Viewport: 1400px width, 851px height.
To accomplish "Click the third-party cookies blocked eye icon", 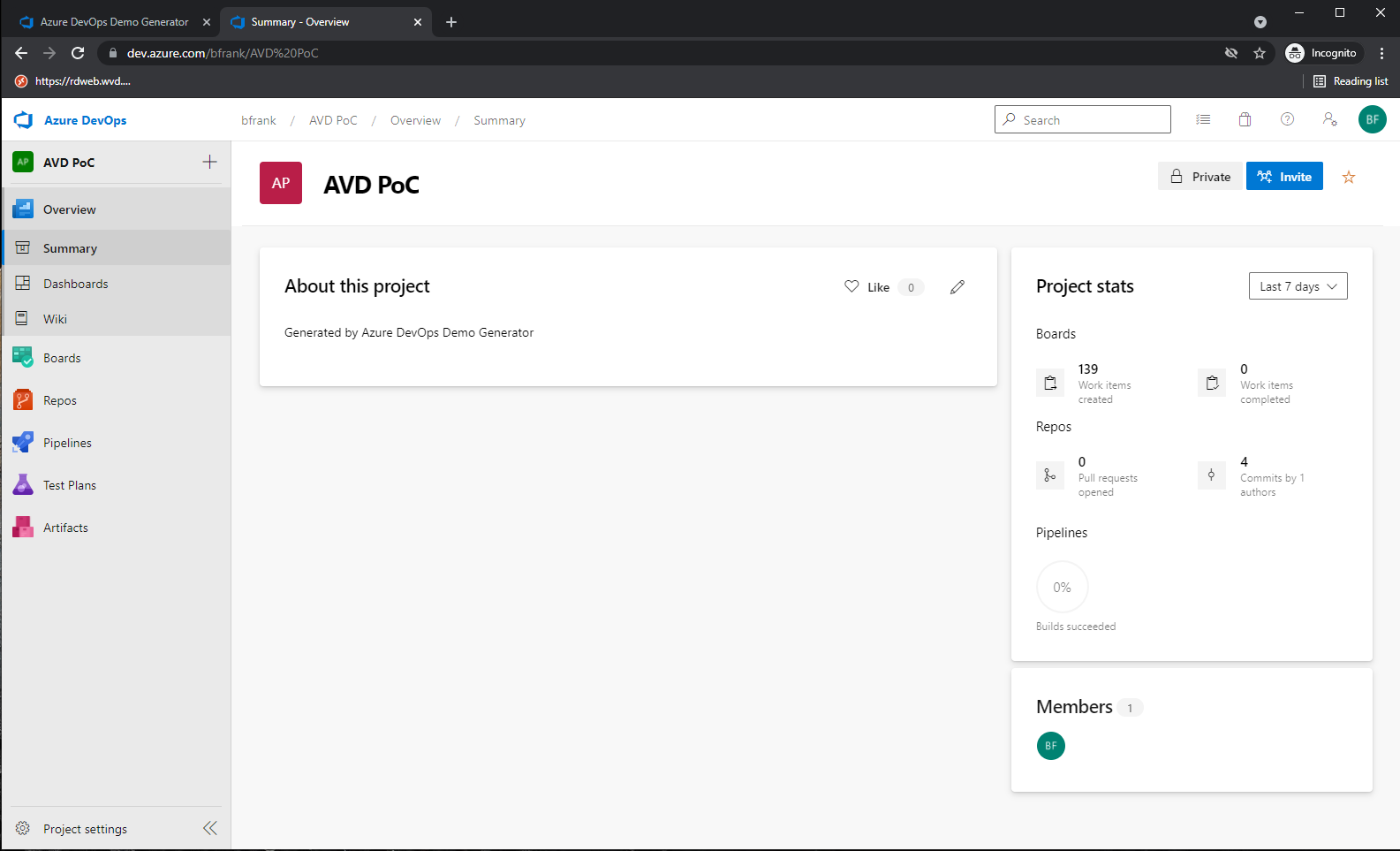I will (x=1231, y=53).
